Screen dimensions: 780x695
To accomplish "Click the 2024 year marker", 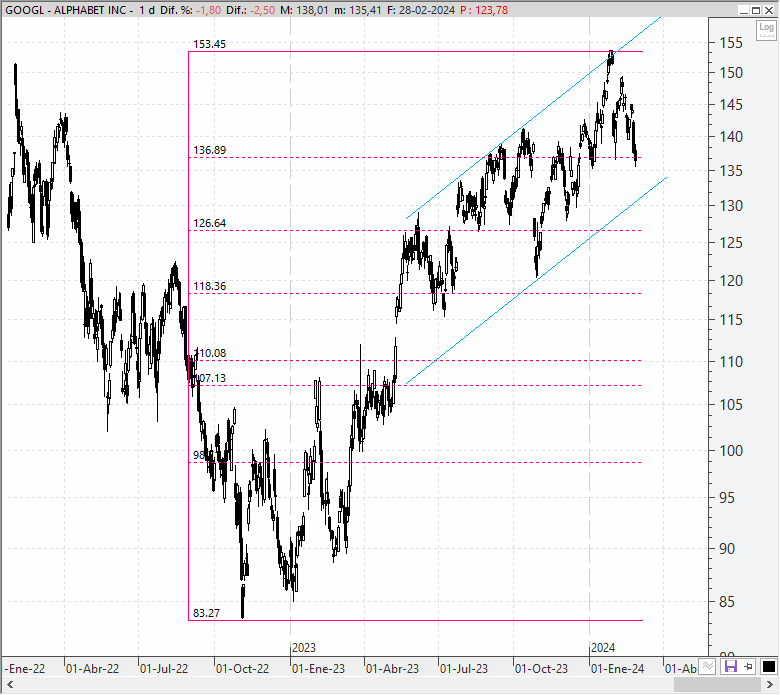I will [603, 648].
